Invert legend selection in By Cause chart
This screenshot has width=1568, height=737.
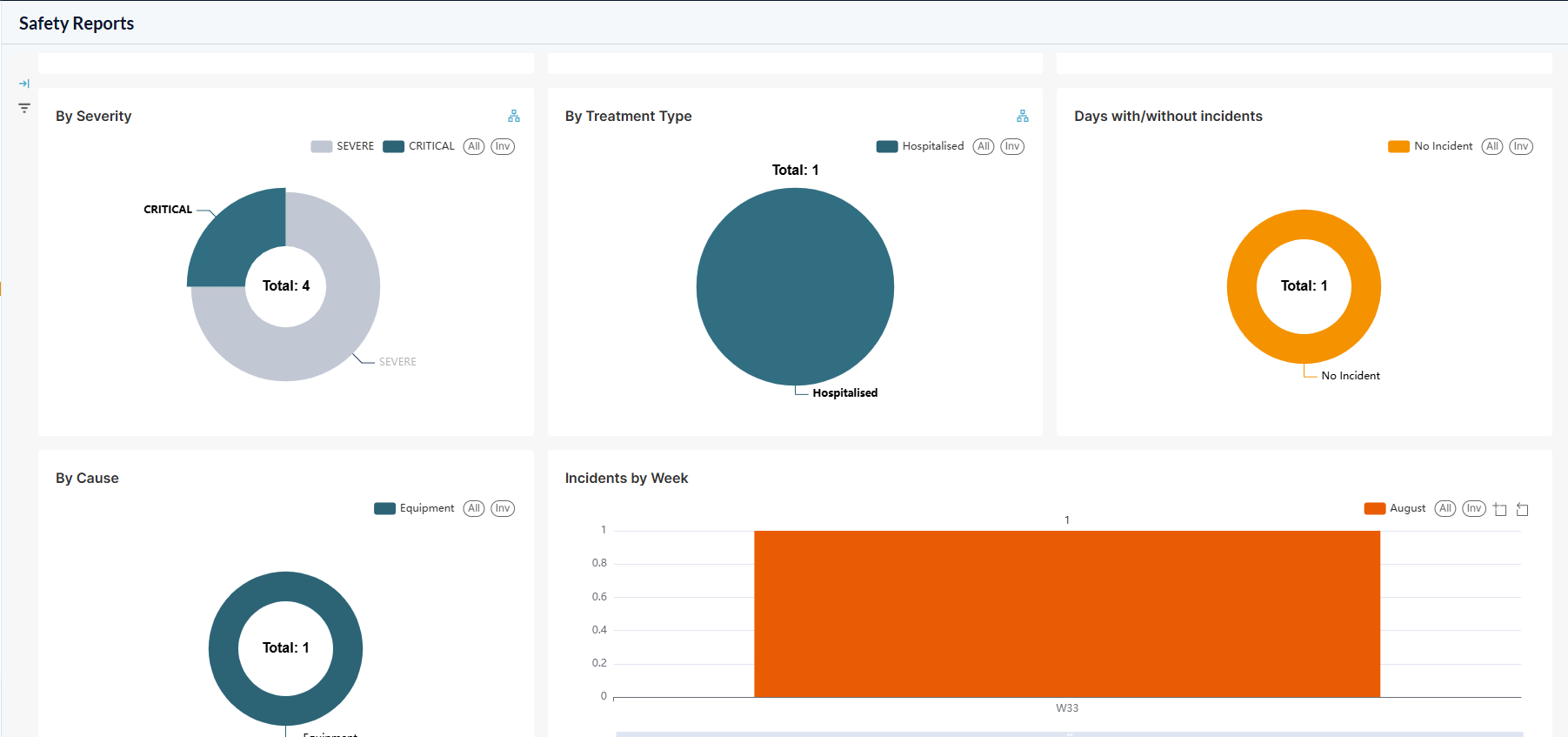(503, 508)
